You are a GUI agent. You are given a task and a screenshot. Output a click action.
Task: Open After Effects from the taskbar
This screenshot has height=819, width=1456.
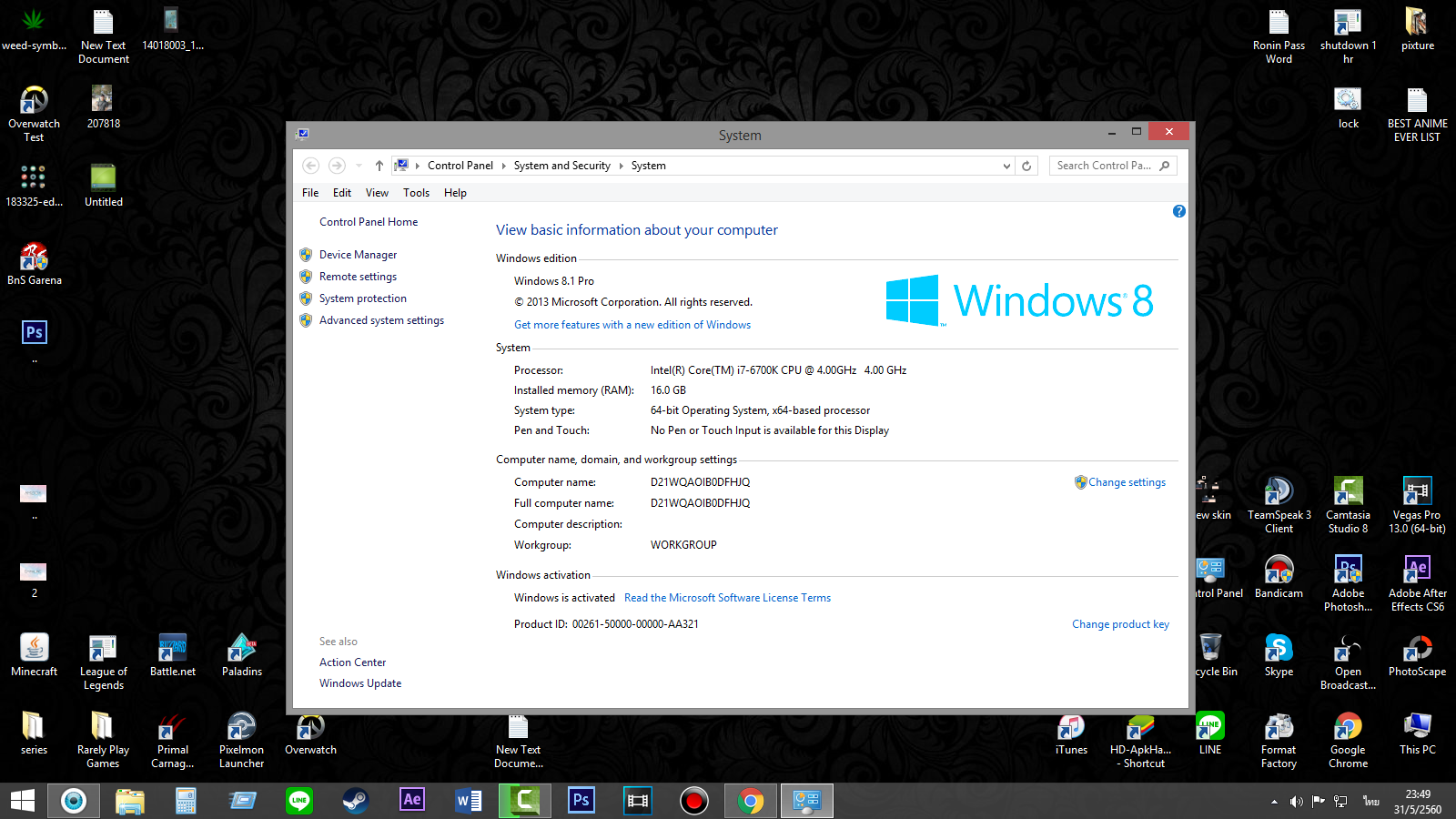click(x=412, y=801)
